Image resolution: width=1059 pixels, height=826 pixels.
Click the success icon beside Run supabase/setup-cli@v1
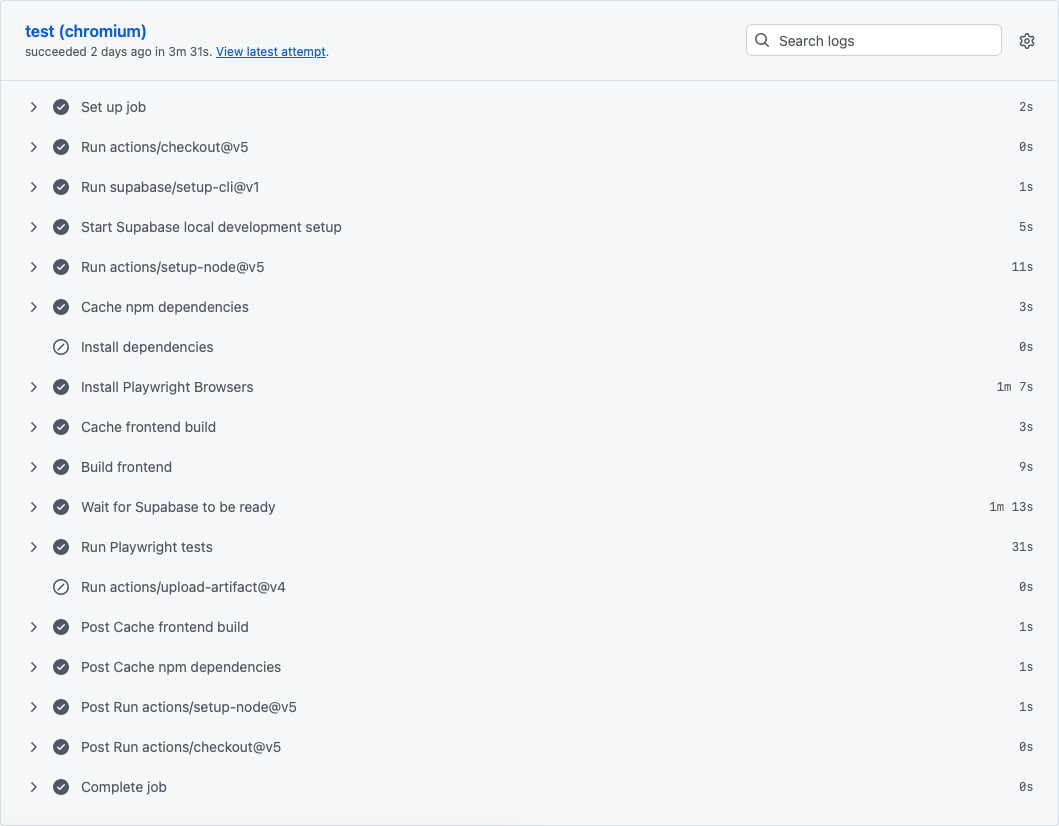pos(61,186)
